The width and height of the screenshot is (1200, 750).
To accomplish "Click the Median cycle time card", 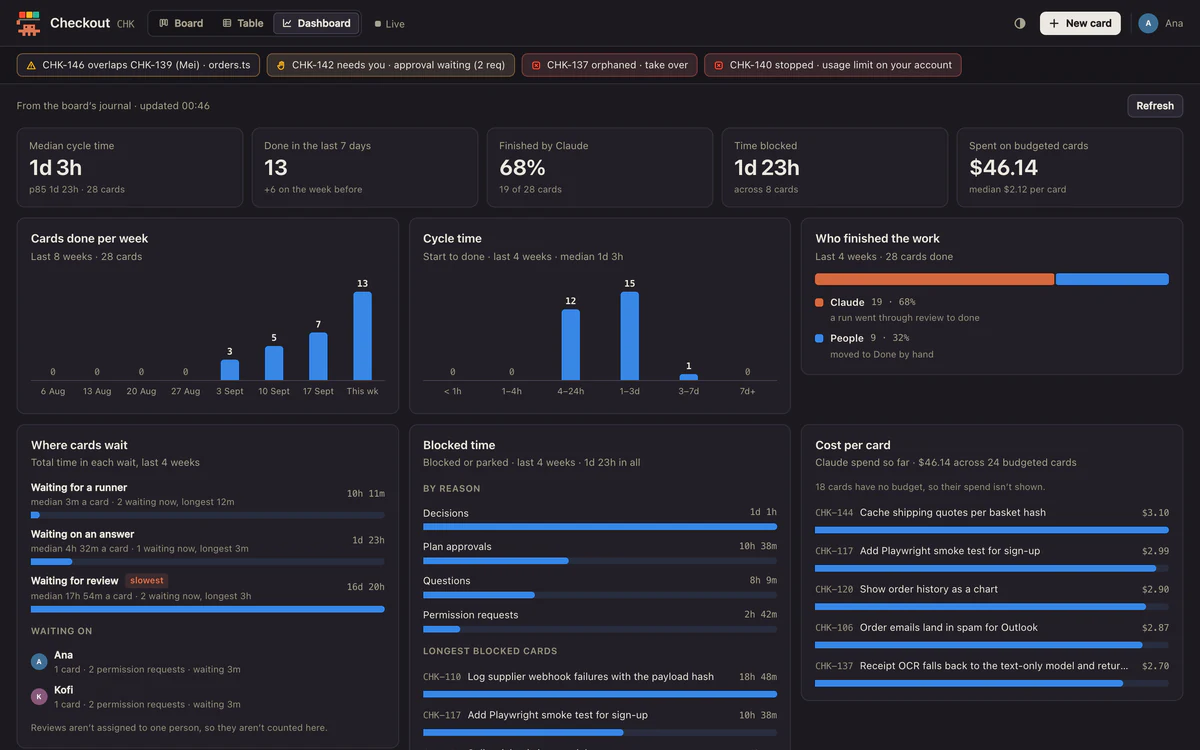I will click(x=130, y=167).
